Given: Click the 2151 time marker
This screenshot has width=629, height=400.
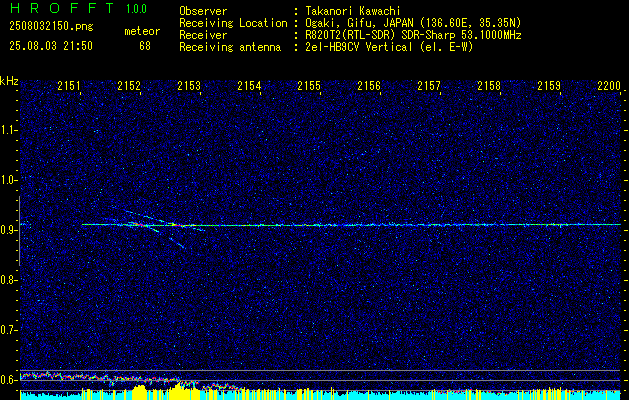Looking at the screenshot, I should pyautogui.click(x=69, y=85).
